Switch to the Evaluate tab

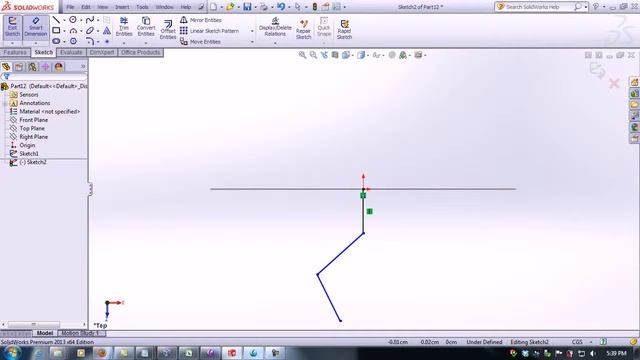click(71, 52)
